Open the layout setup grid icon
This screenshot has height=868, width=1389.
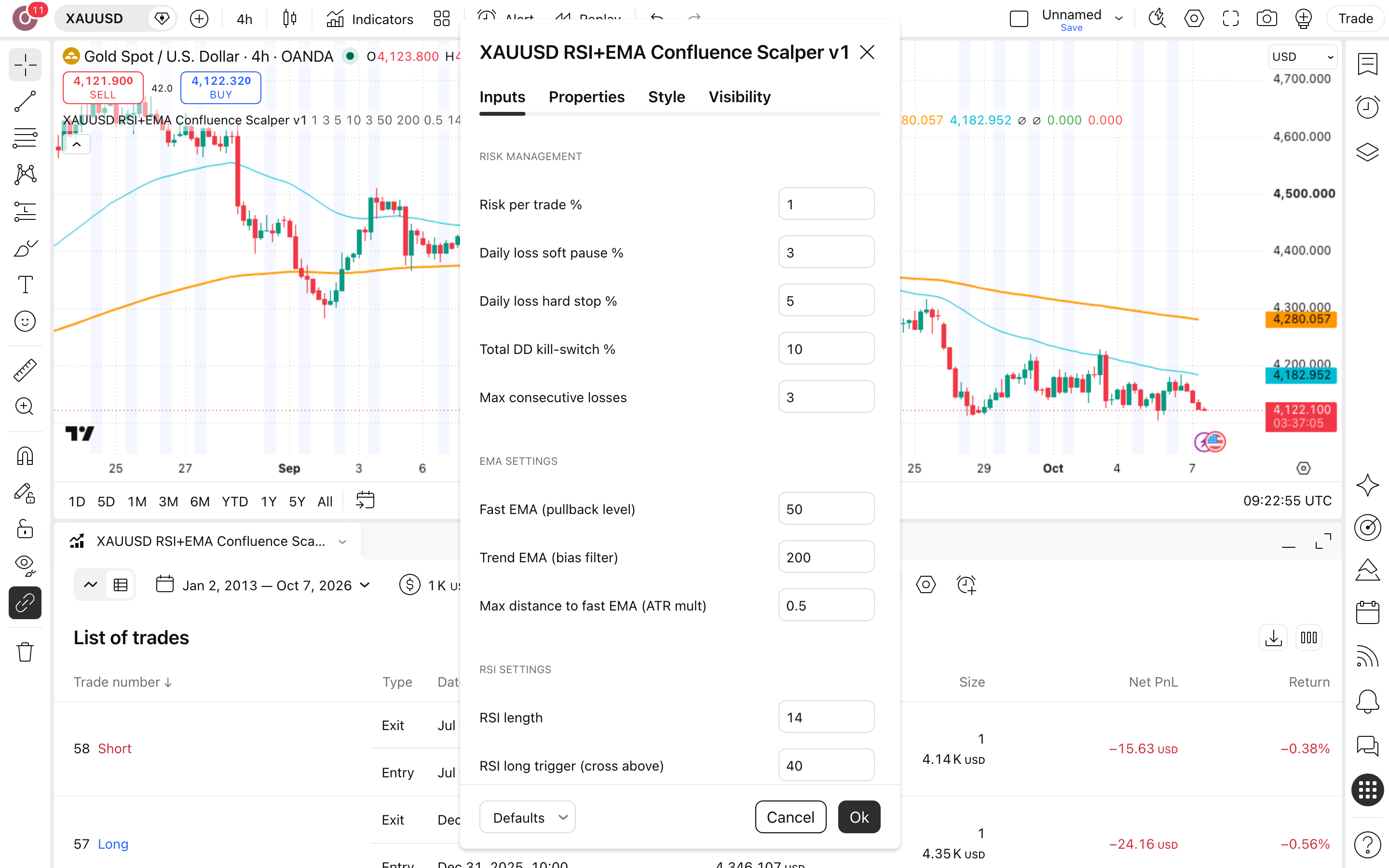(x=441, y=19)
